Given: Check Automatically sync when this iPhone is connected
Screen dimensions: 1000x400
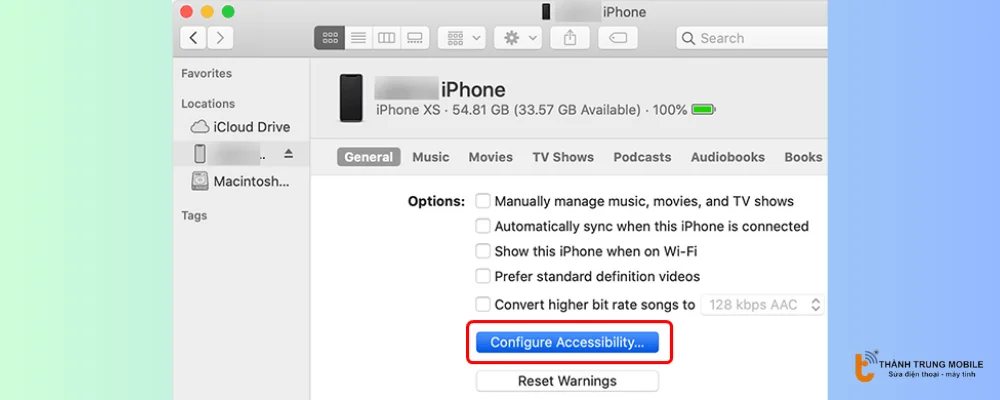Looking at the screenshot, I should [483, 226].
